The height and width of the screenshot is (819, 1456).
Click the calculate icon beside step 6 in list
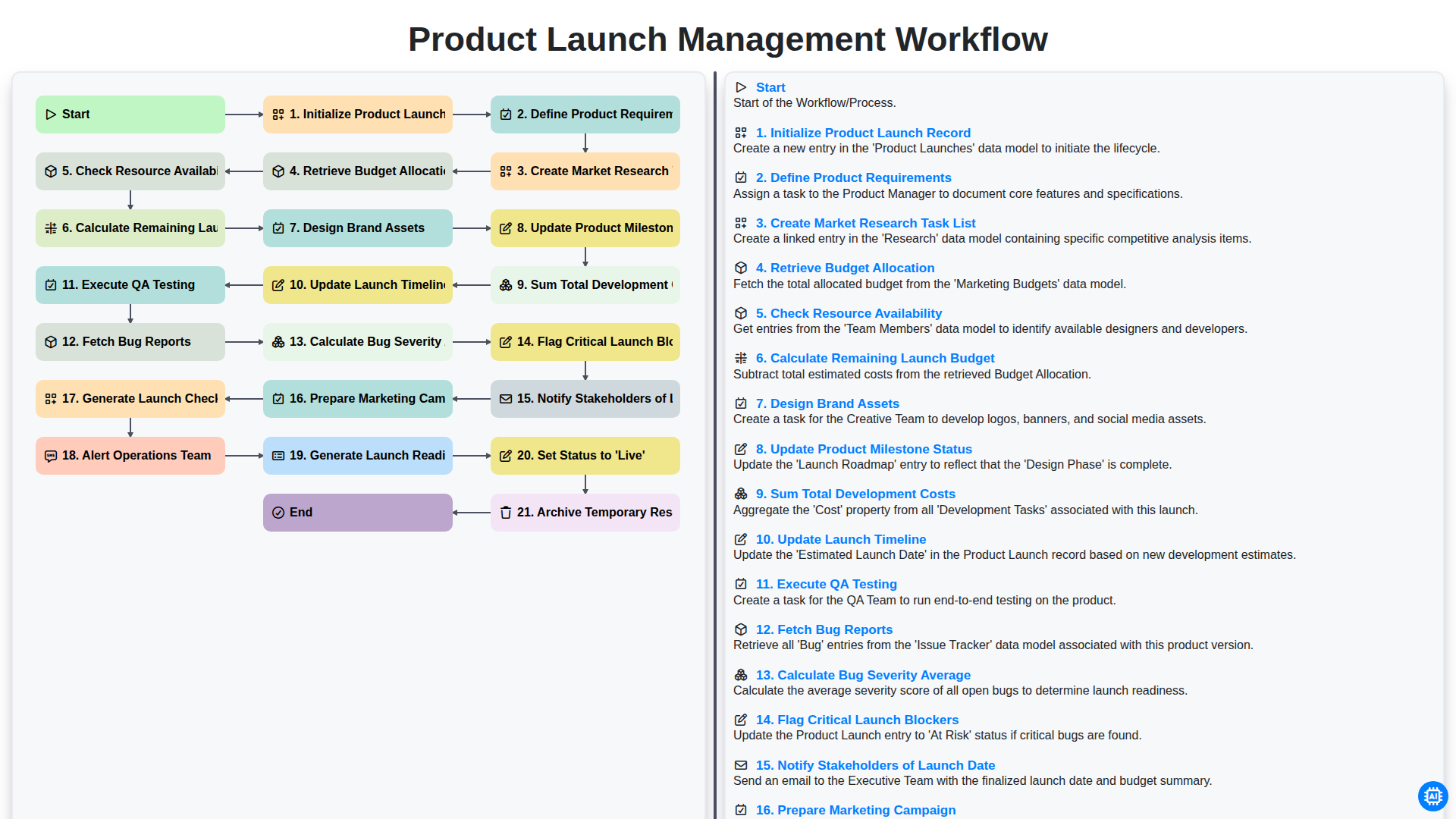tap(741, 358)
